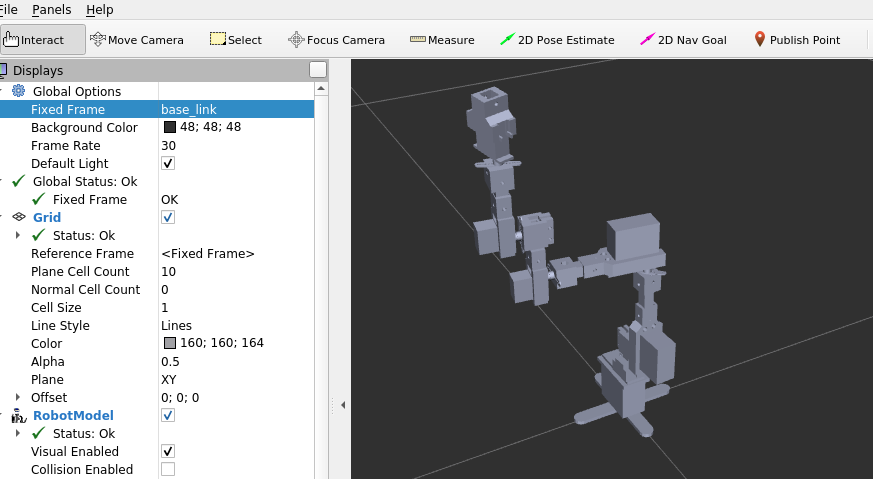Expand the RobotModel Status Ok row

click(x=18, y=433)
